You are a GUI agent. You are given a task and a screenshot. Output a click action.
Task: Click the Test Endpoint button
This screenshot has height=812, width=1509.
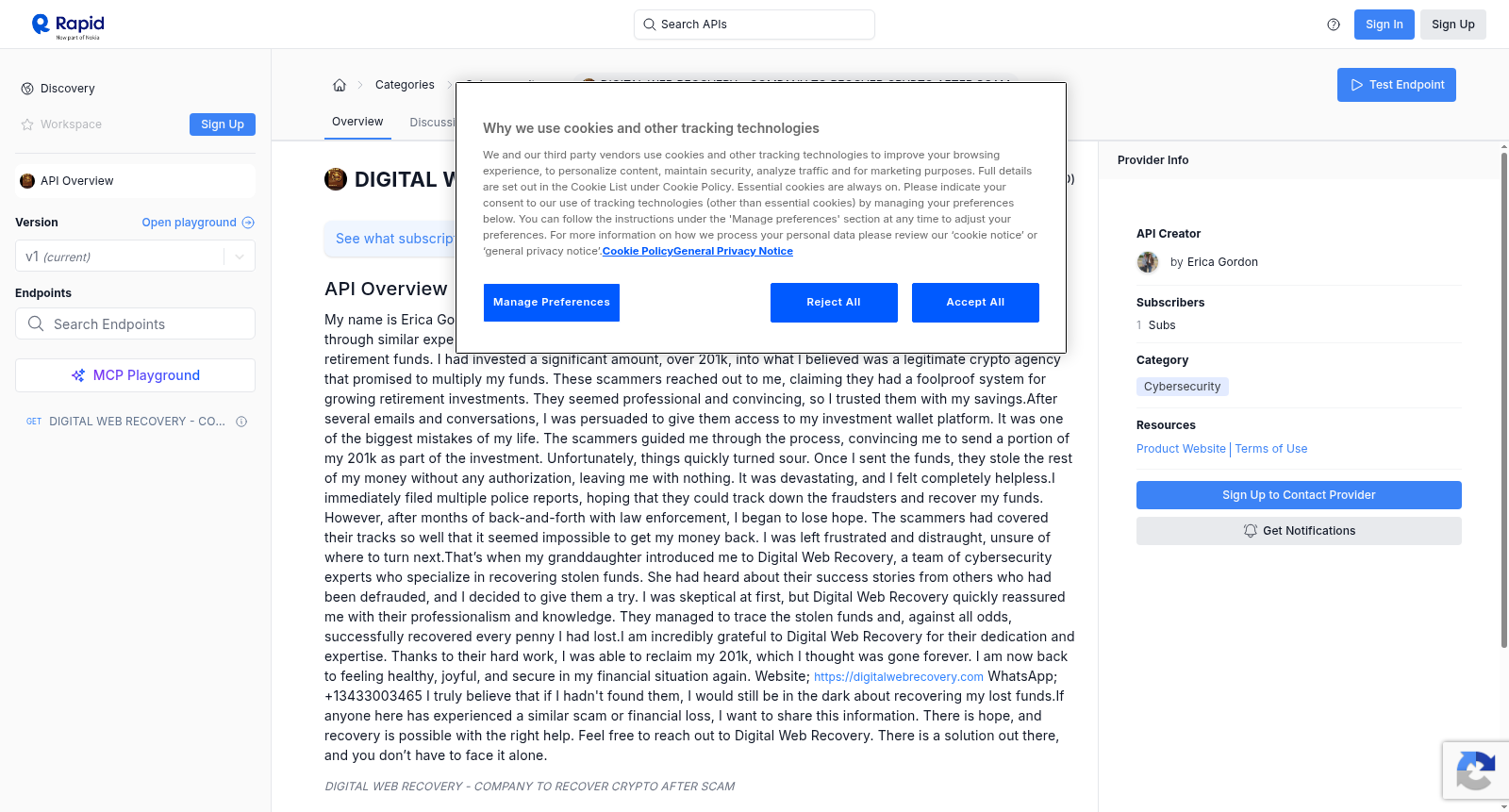(1397, 85)
